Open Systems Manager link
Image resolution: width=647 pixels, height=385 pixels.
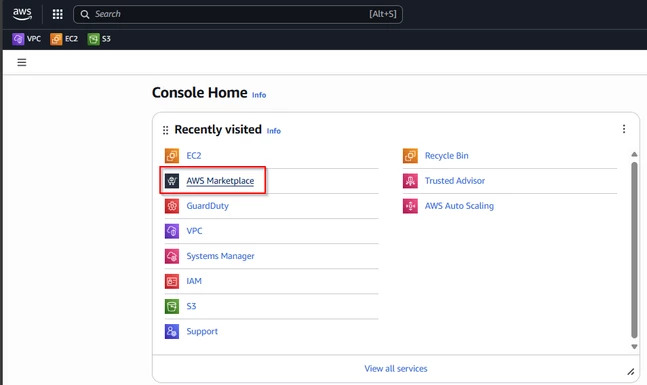click(x=220, y=256)
